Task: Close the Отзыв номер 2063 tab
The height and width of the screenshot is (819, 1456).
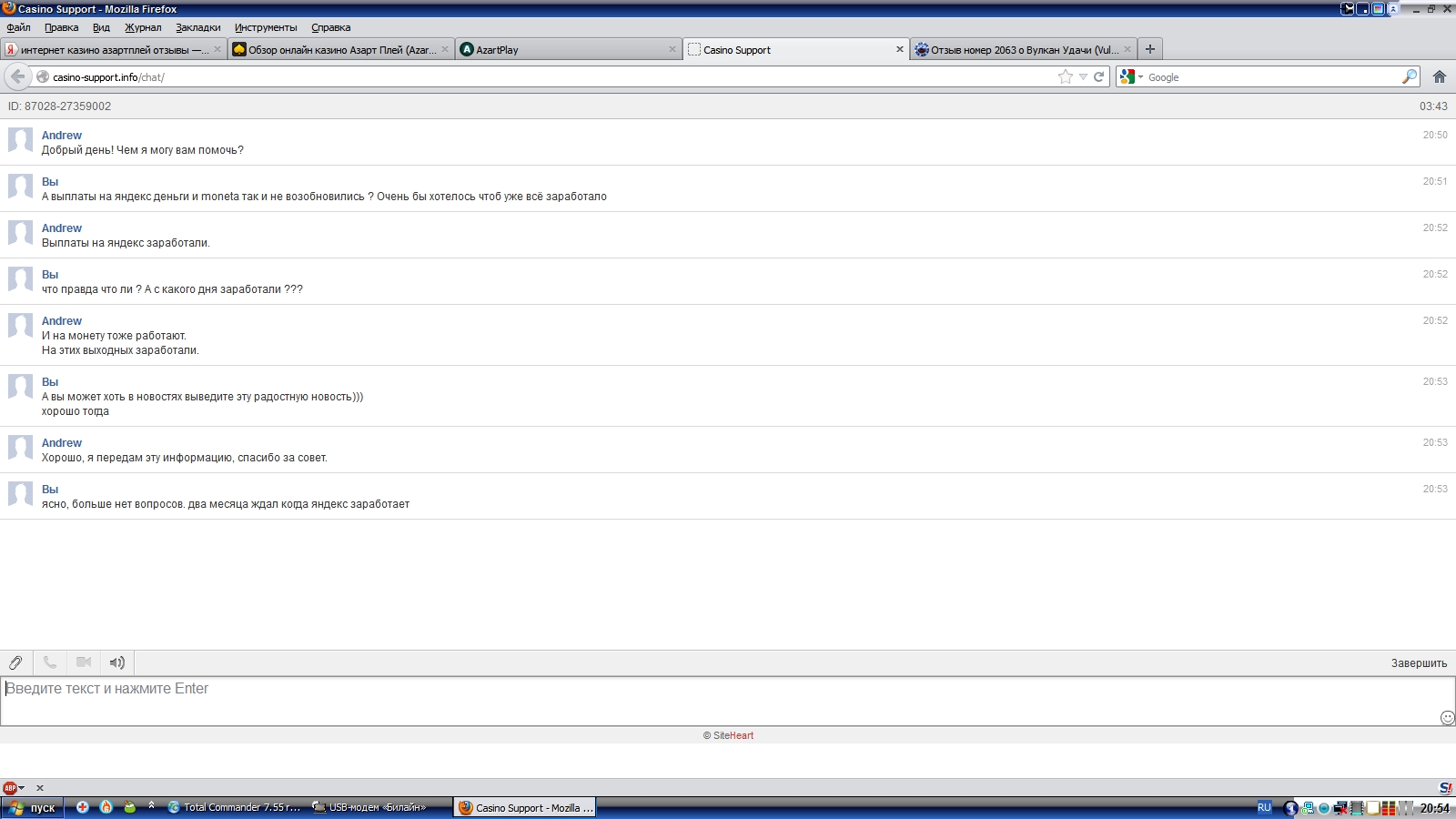Action: (1127, 50)
